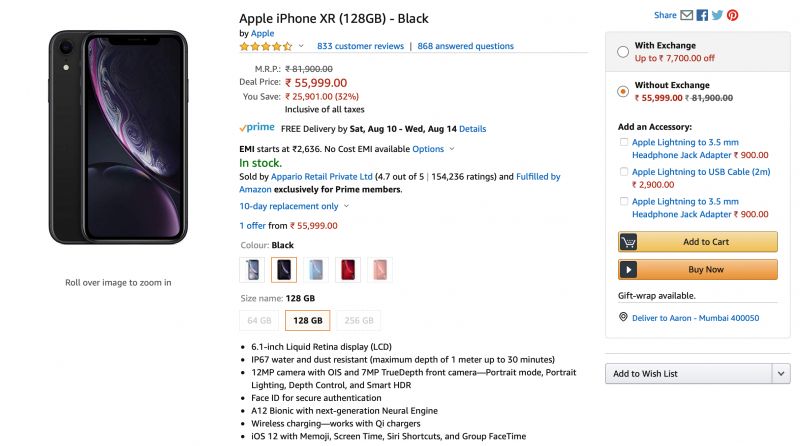Click the play icon on Buy Now
This screenshot has height=446, width=800.
coord(629,269)
